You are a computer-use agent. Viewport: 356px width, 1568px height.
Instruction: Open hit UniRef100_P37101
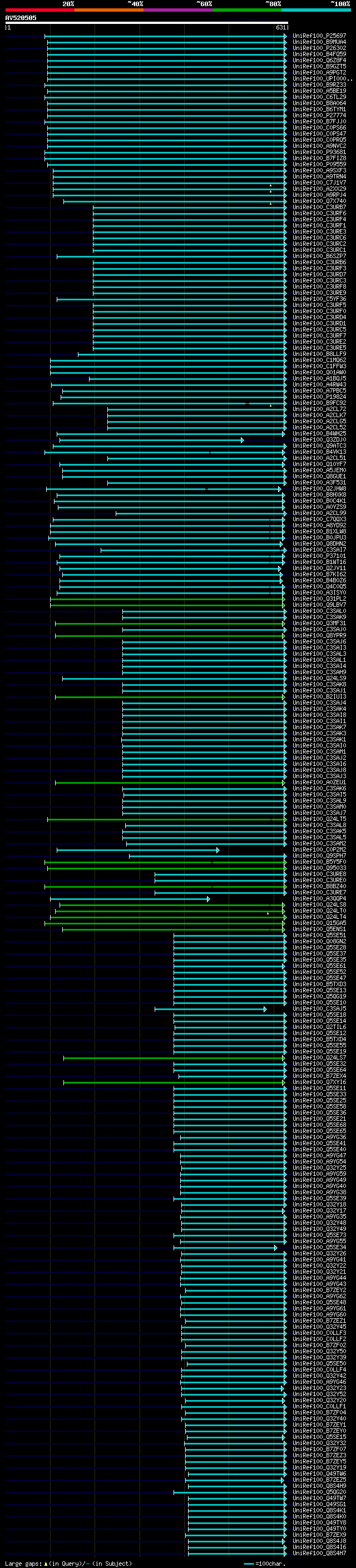pyautogui.click(x=319, y=556)
